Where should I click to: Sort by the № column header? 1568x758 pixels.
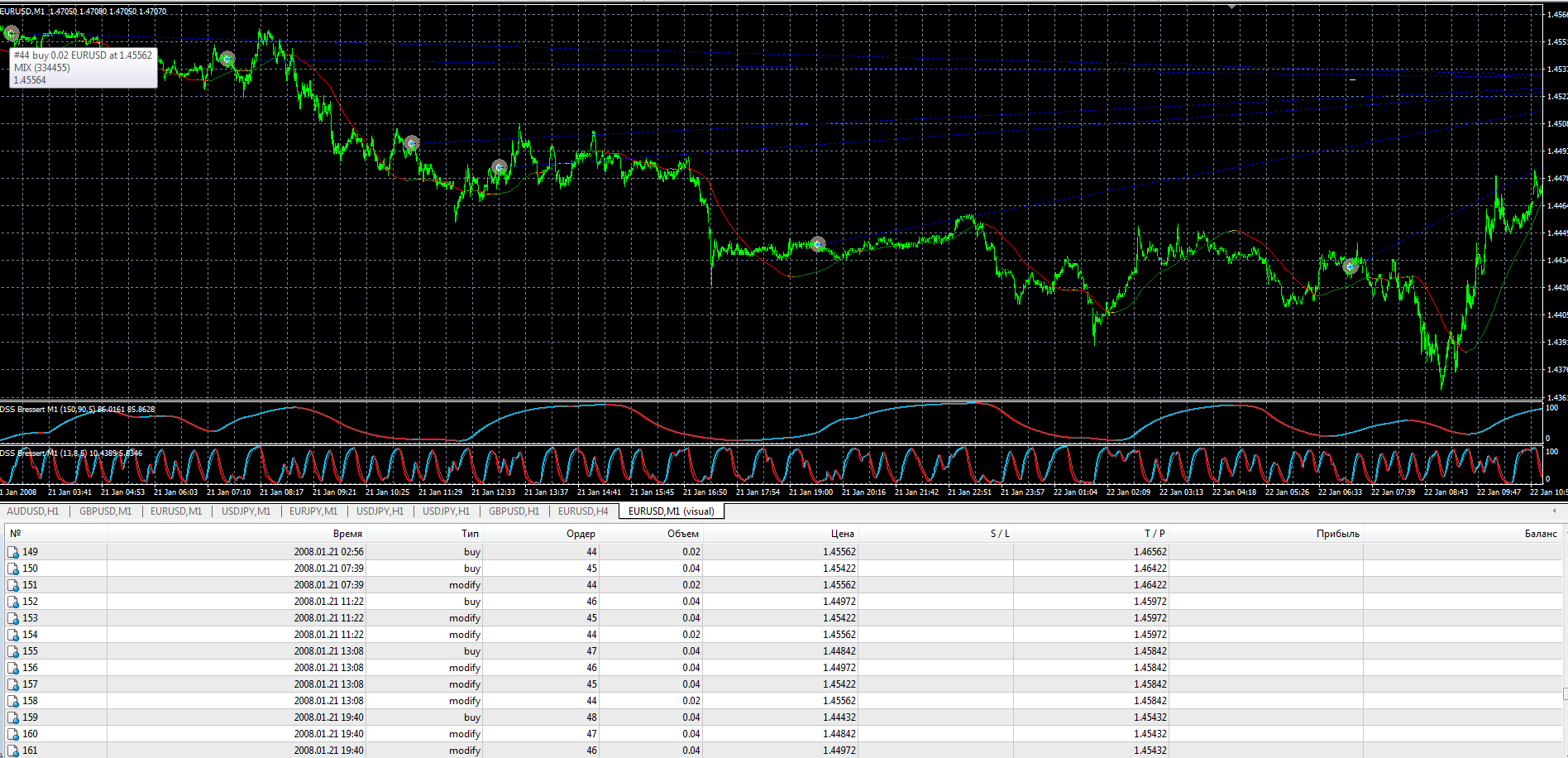55,534
